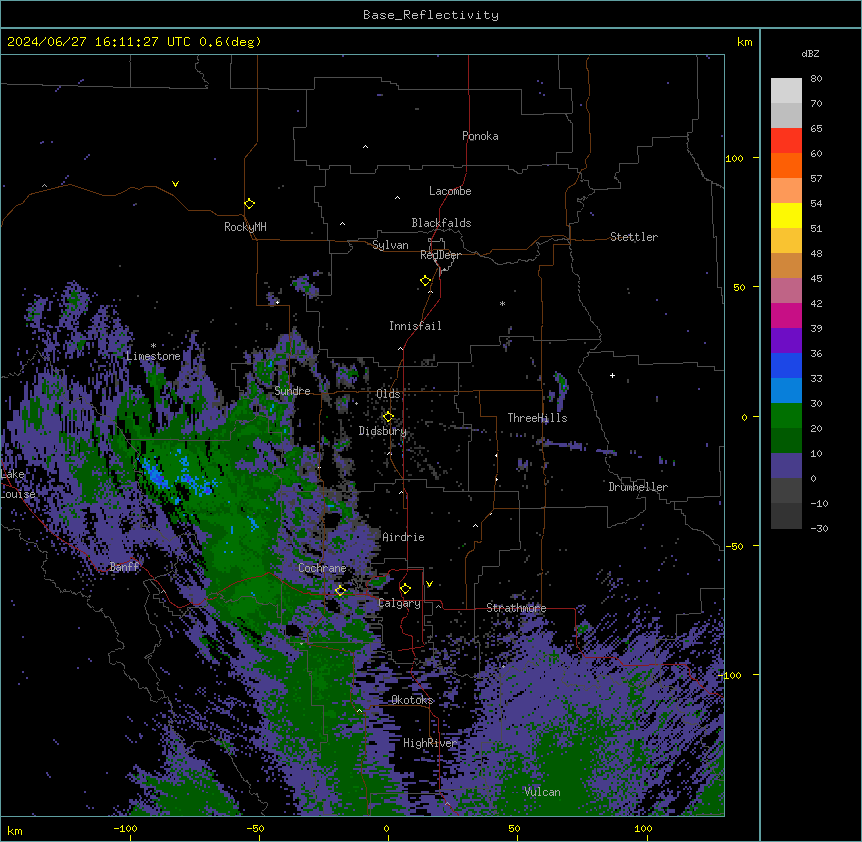862x842 pixels.
Task: Click the Didsbury label
Action: (383, 431)
